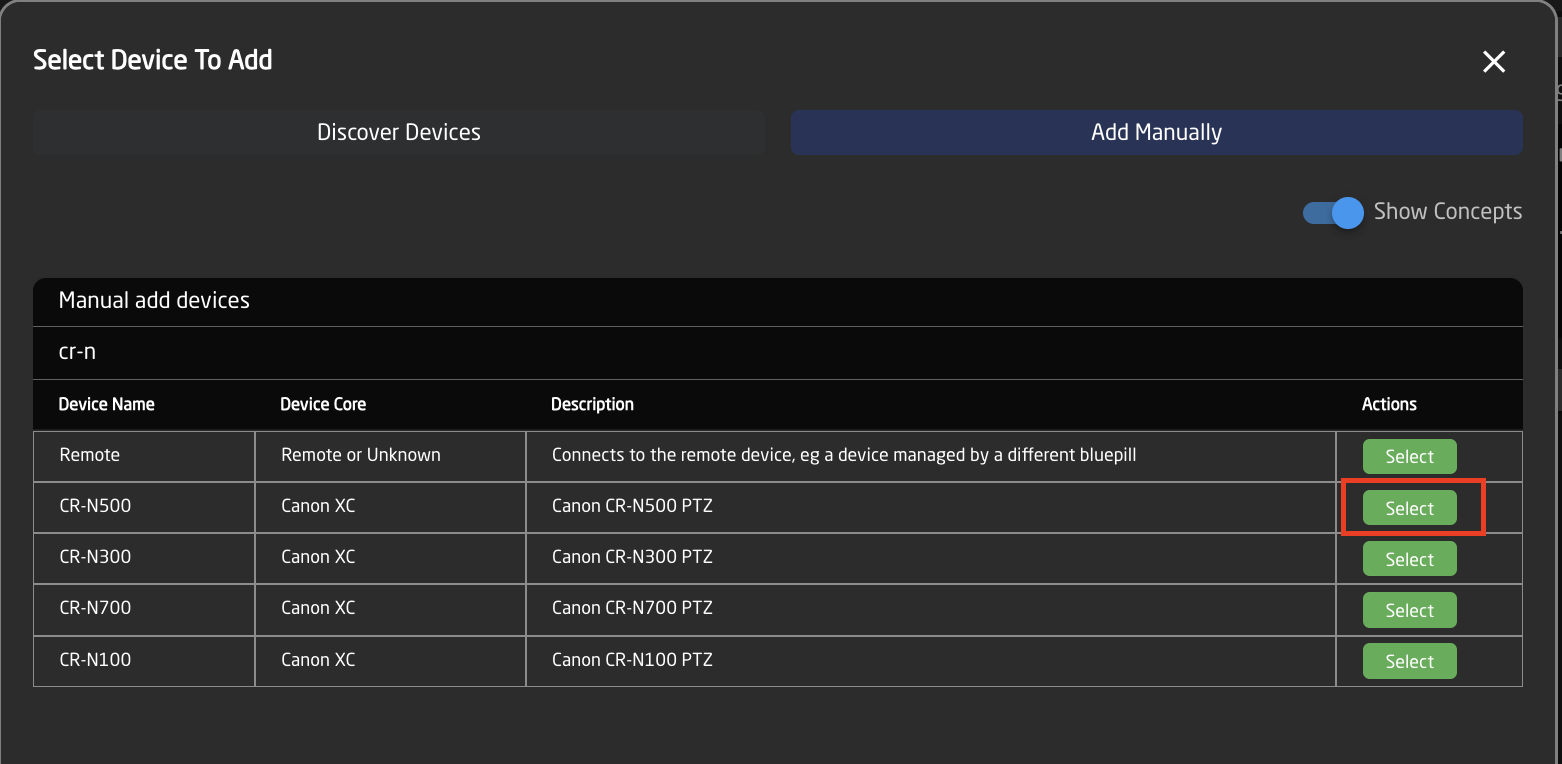Click the CR-N500 row in the table
The image size is (1562, 764).
point(700,506)
